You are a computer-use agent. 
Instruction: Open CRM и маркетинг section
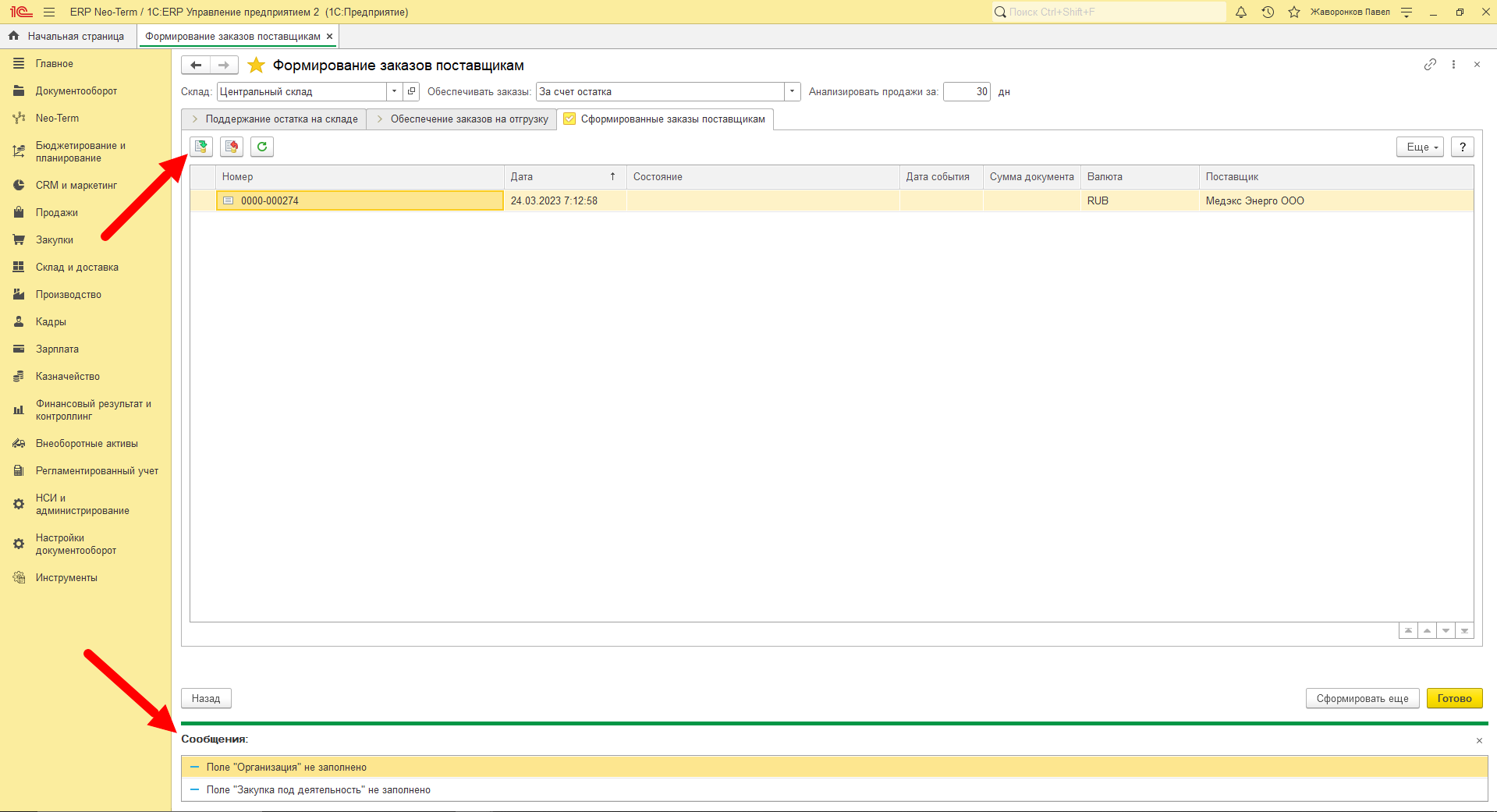click(76, 186)
